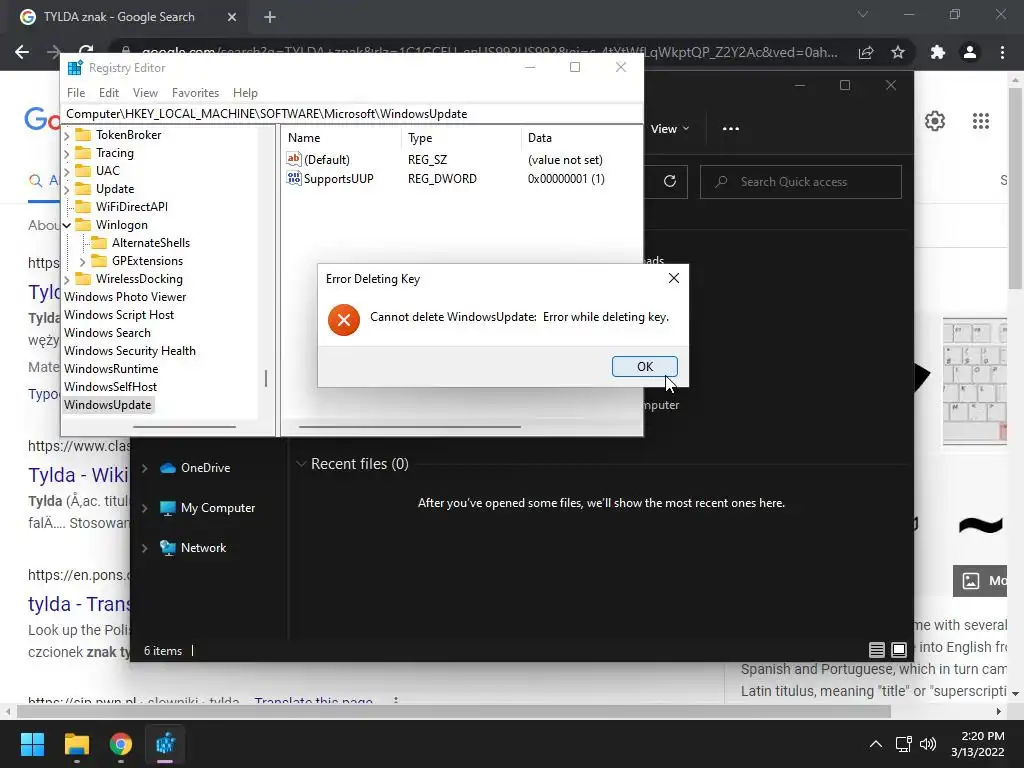The height and width of the screenshot is (768, 1024).
Task: Open the View menu in Registry Editor
Action: click(x=145, y=93)
